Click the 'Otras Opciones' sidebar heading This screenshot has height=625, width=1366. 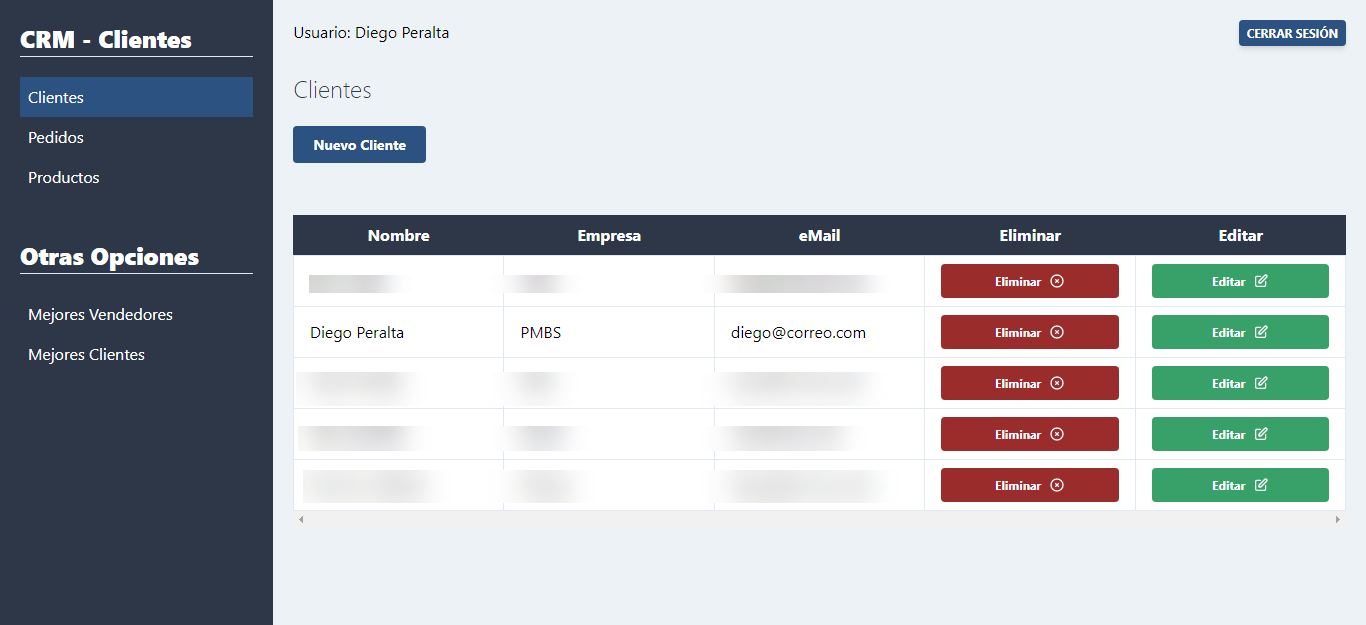click(x=110, y=257)
